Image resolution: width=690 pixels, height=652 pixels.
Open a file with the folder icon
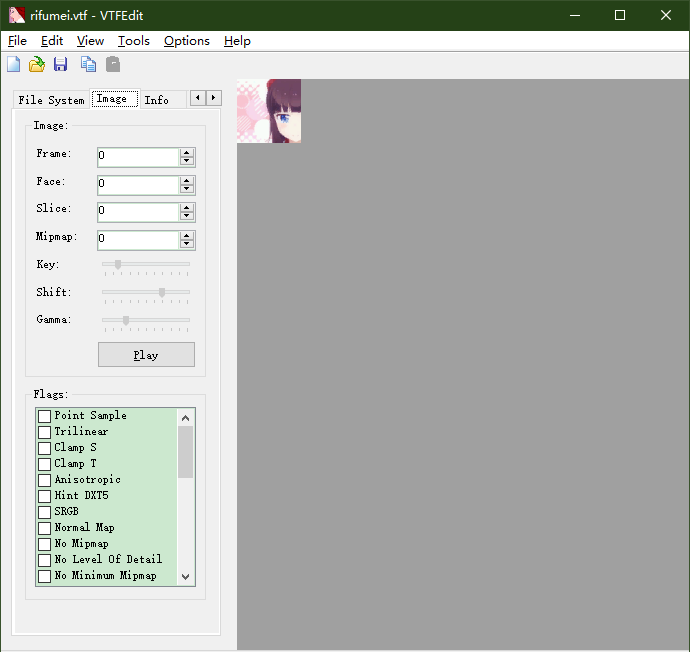pyautogui.click(x=37, y=65)
